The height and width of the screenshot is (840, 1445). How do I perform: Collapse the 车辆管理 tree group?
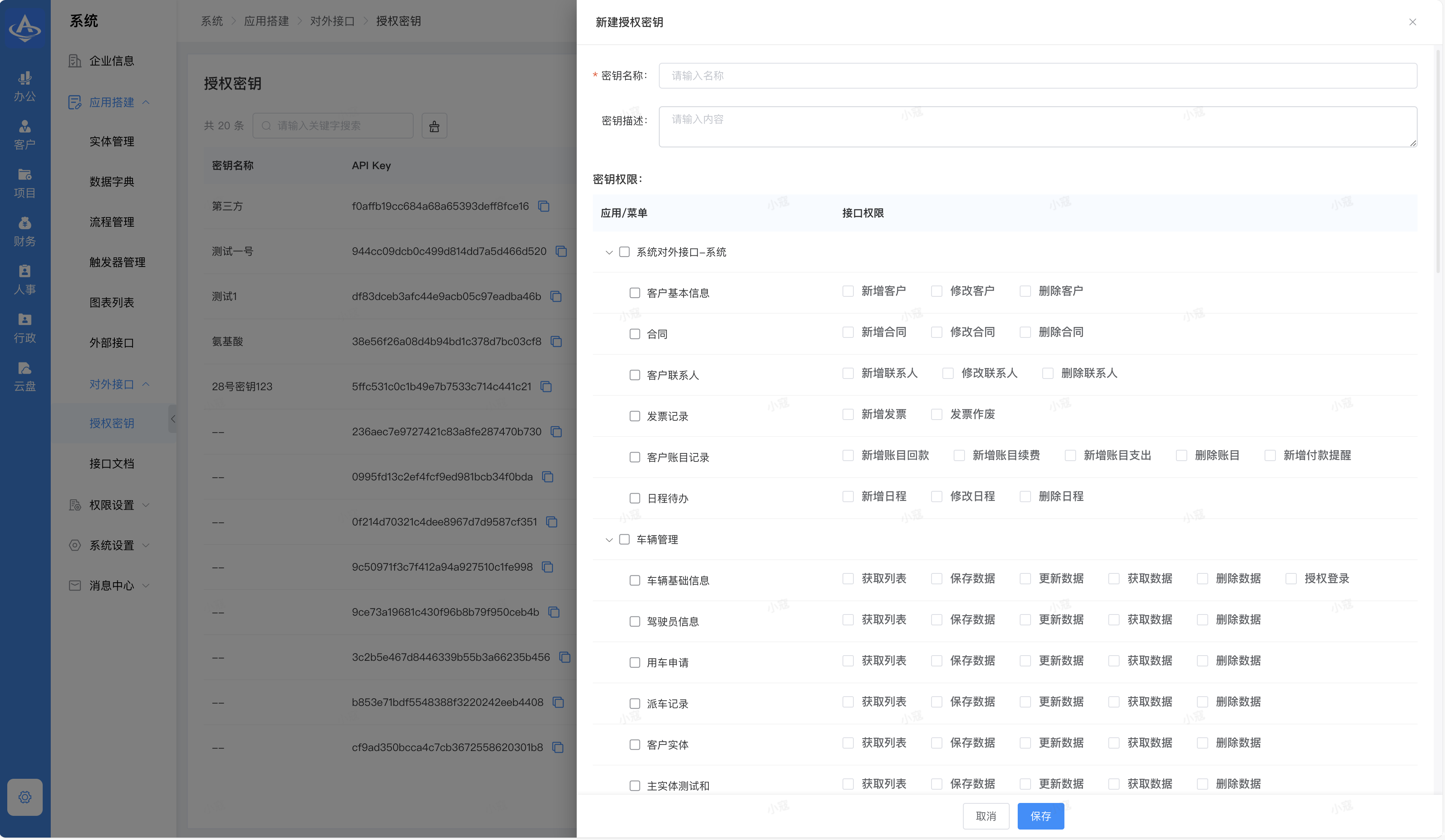coord(609,540)
